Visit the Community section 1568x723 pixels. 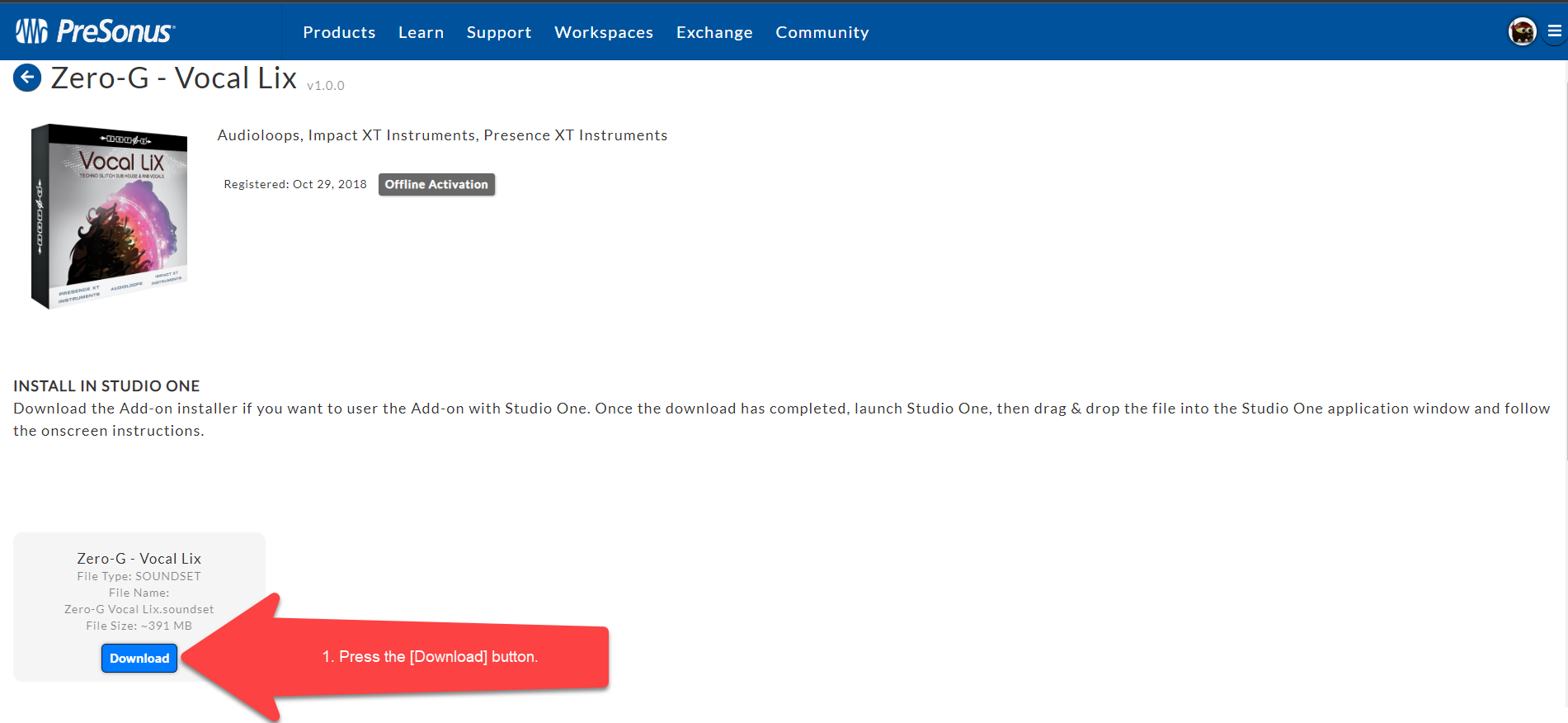point(822,32)
